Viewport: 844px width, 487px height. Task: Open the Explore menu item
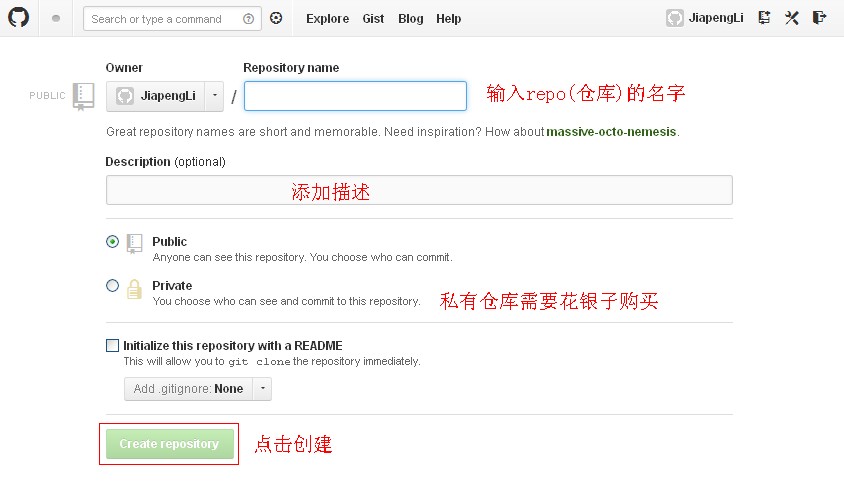327,19
